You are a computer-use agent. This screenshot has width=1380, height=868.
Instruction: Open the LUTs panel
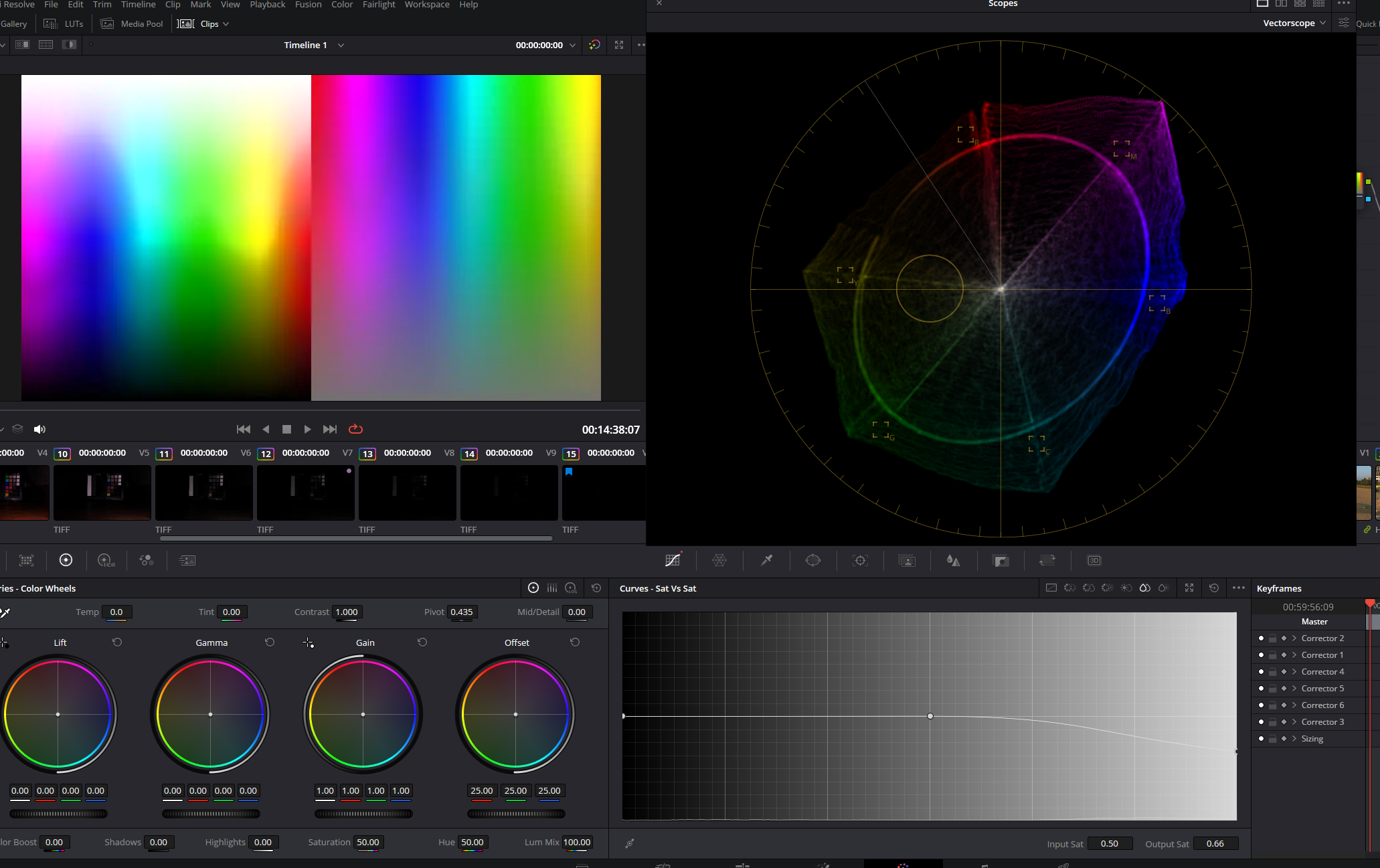[x=73, y=23]
